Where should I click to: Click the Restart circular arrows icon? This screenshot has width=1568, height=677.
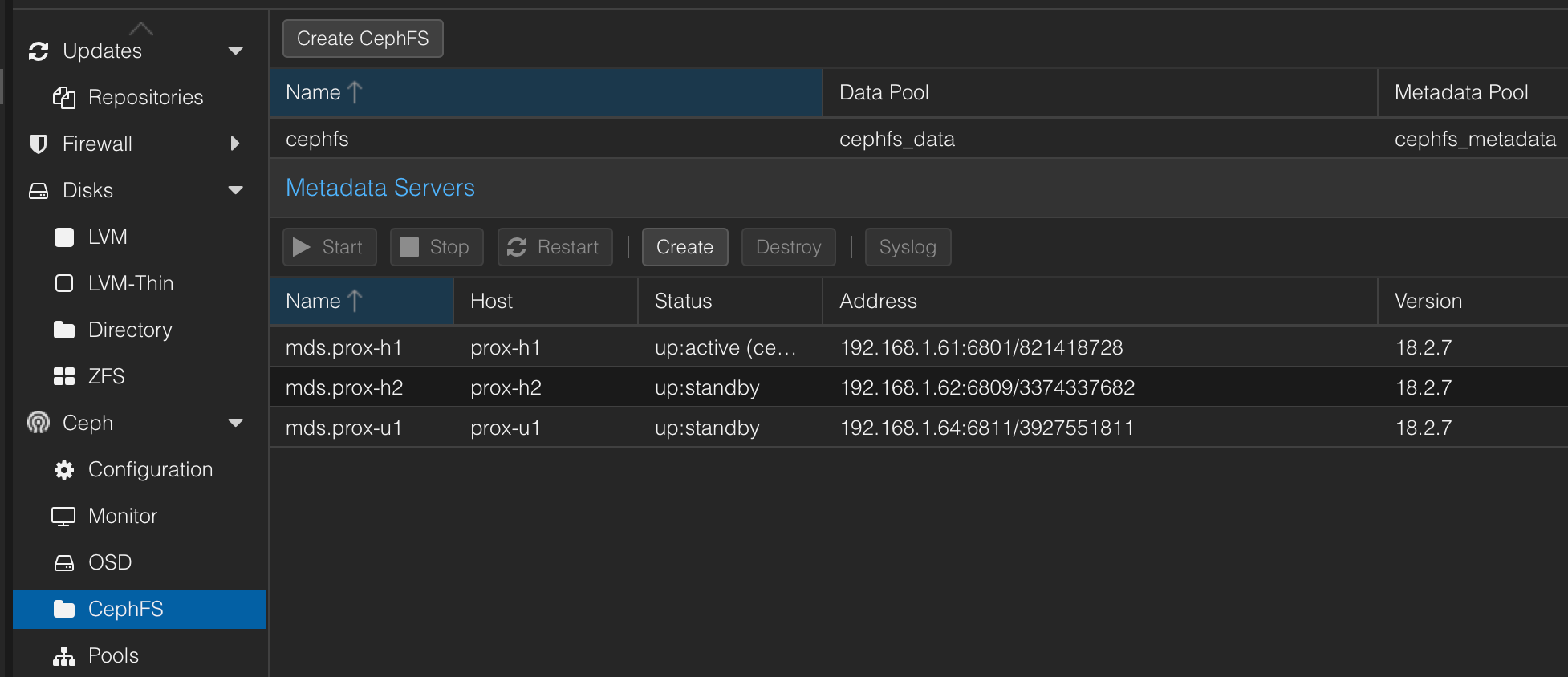coord(517,247)
